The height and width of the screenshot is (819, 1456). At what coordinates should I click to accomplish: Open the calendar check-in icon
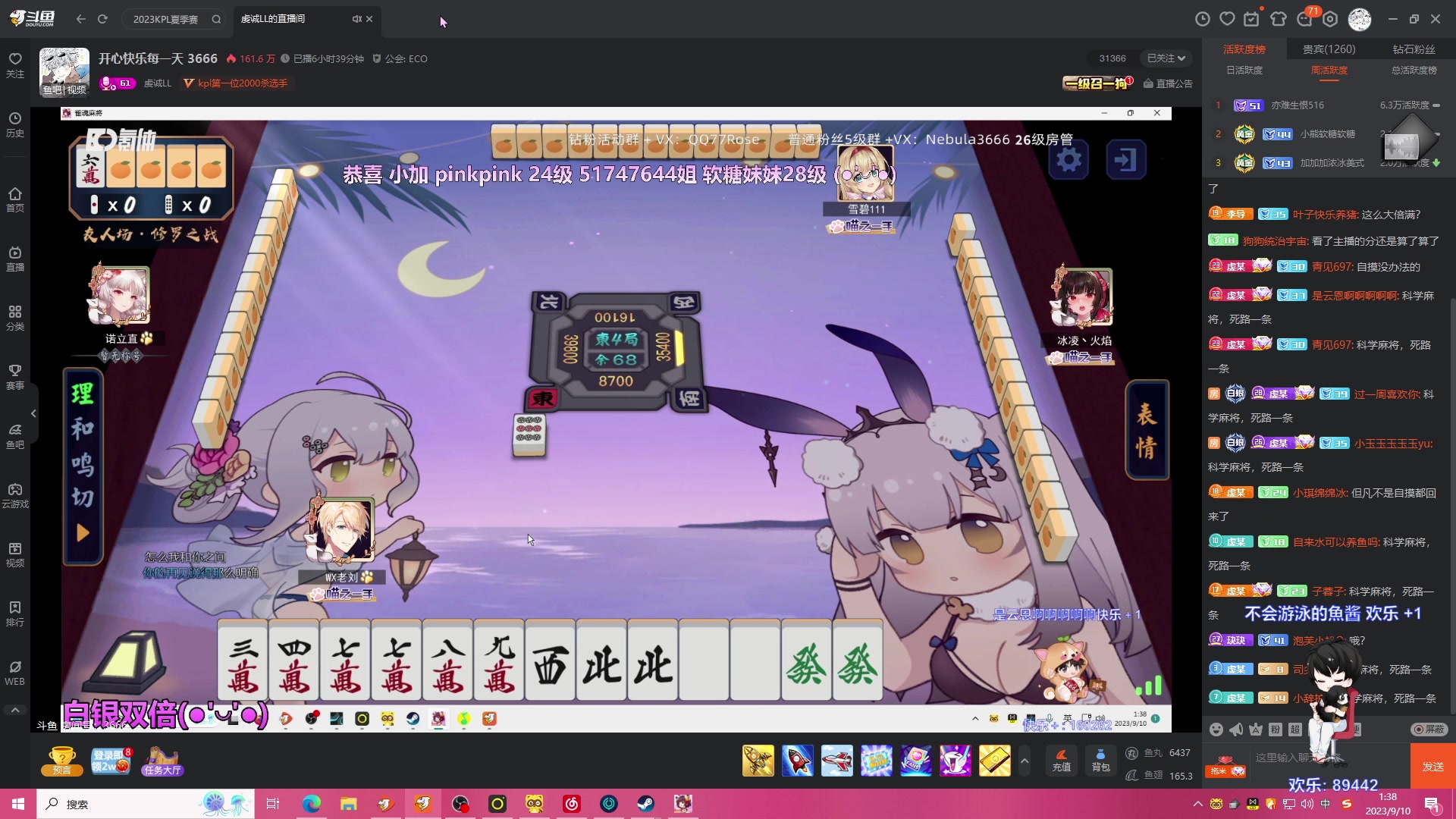1252,19
